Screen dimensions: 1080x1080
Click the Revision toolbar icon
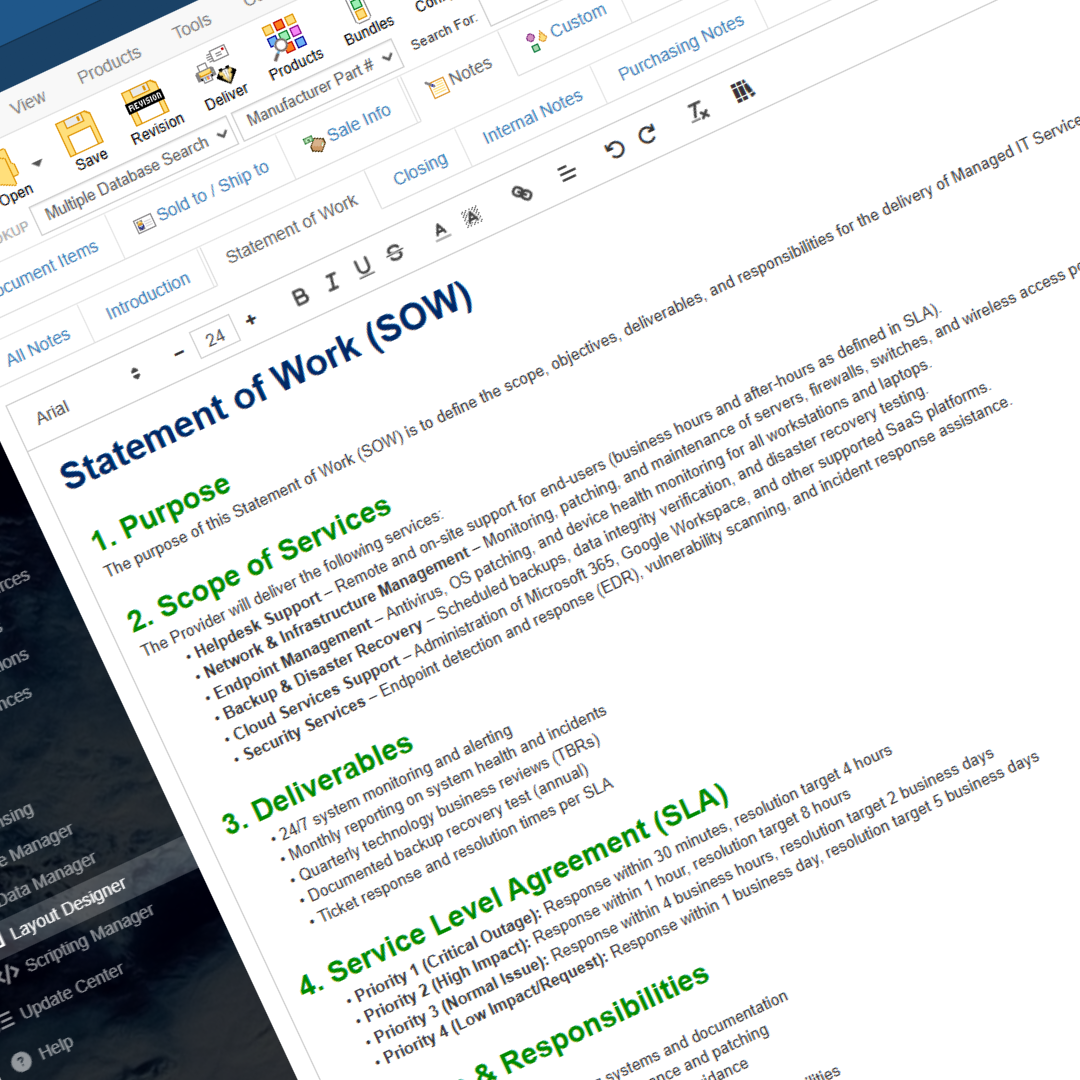pyautogui.click(x=144, y=101)
